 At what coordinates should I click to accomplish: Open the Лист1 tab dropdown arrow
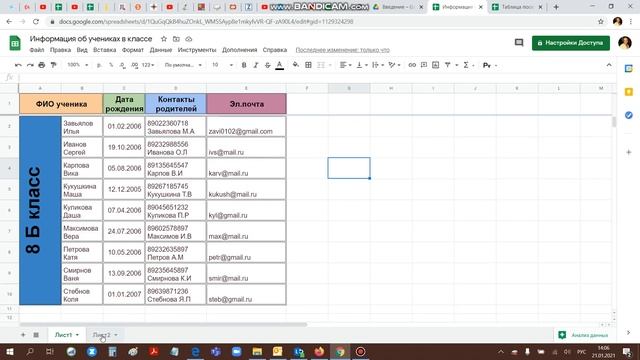77,335
